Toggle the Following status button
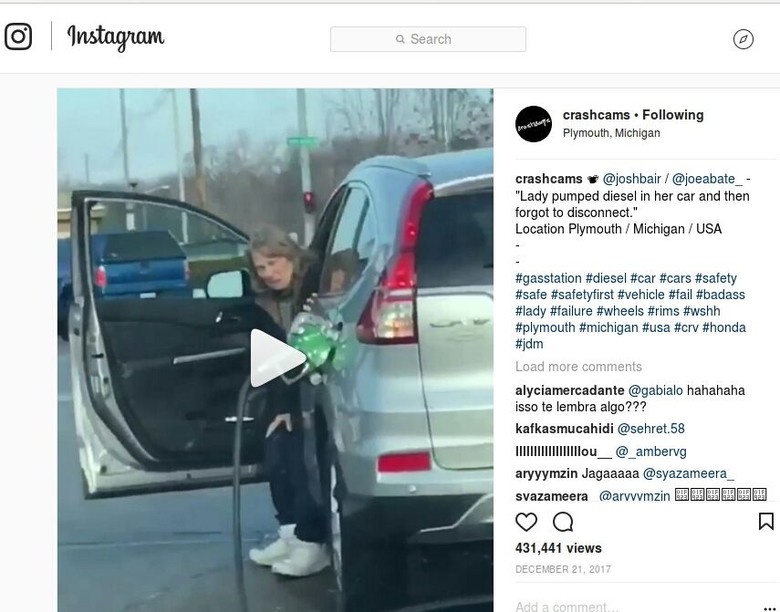Viewport: 780px width, 612px height. 673,115
